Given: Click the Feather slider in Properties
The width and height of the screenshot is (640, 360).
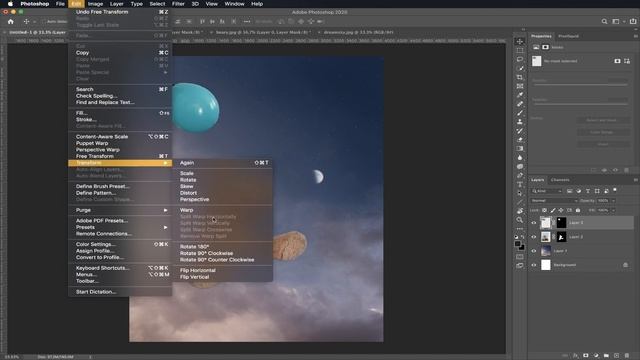Looking at the screenshot, I should click(580, 104).
